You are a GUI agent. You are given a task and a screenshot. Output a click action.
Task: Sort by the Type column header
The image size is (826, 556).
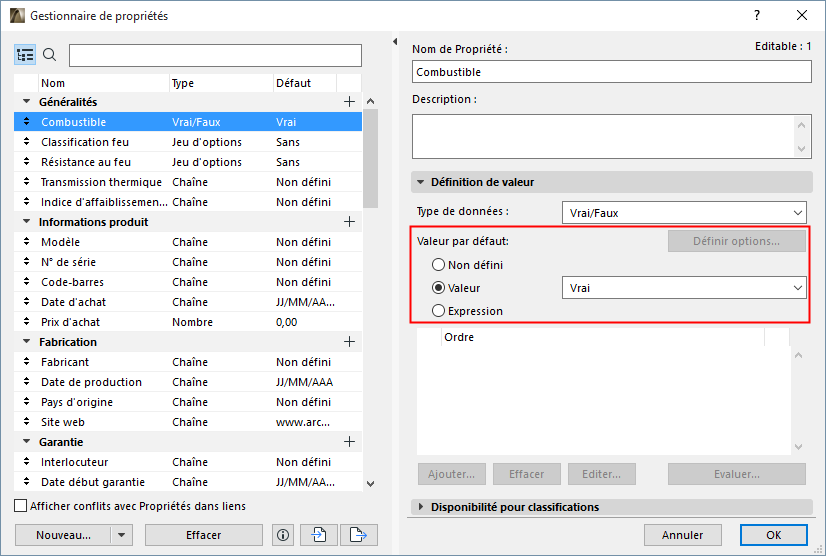tap(221, 83)
